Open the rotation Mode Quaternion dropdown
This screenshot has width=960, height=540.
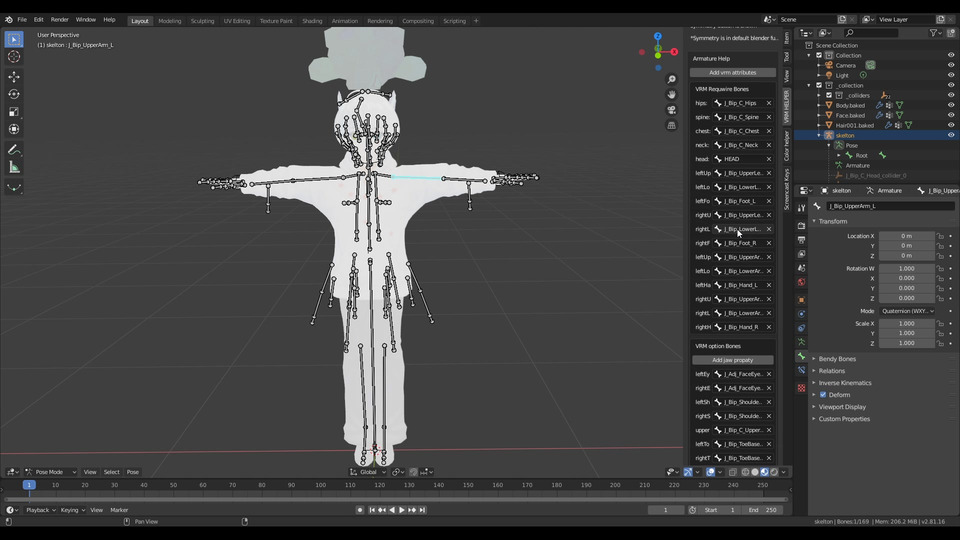[907, 311]
